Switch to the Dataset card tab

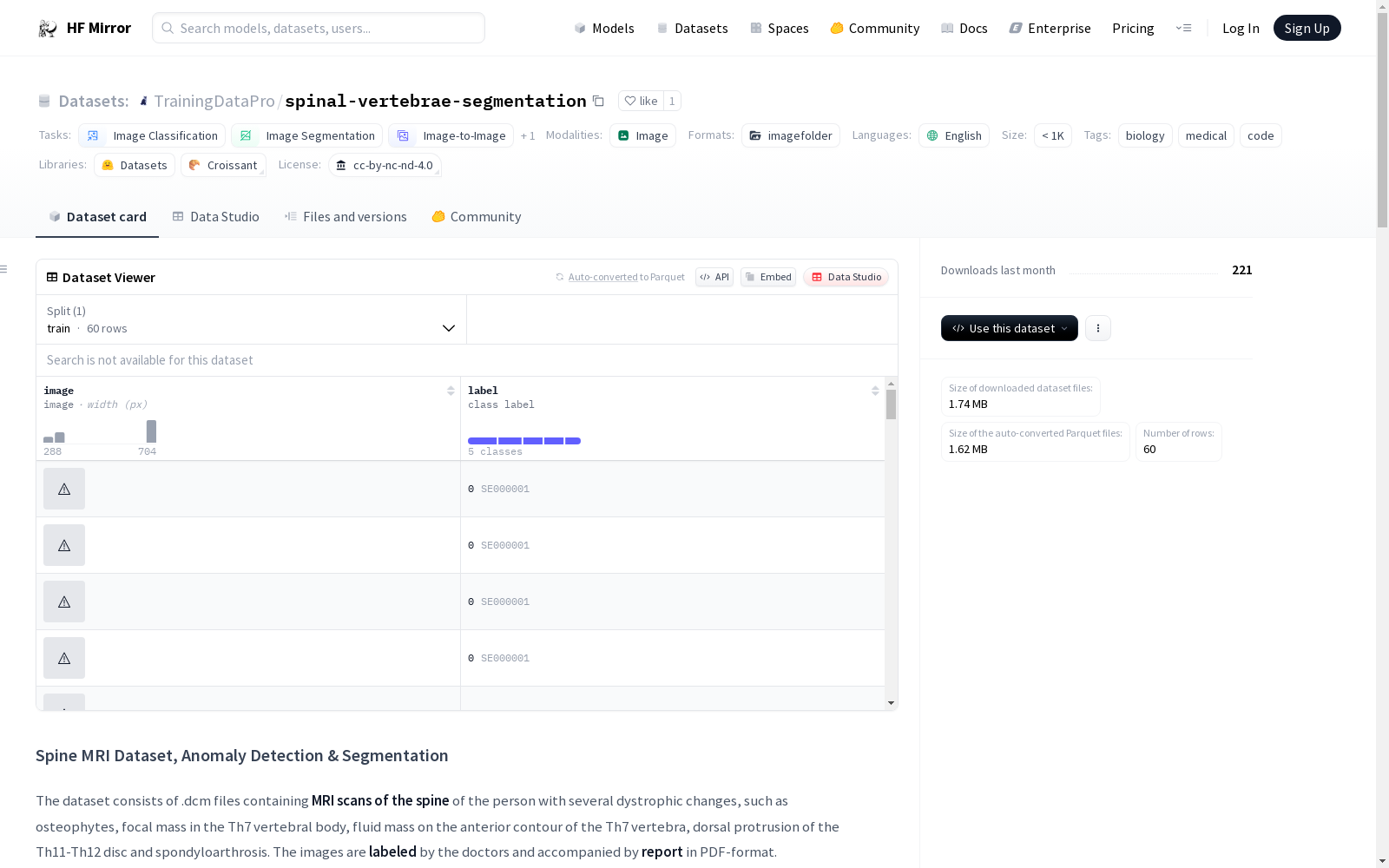click(97, 217)
